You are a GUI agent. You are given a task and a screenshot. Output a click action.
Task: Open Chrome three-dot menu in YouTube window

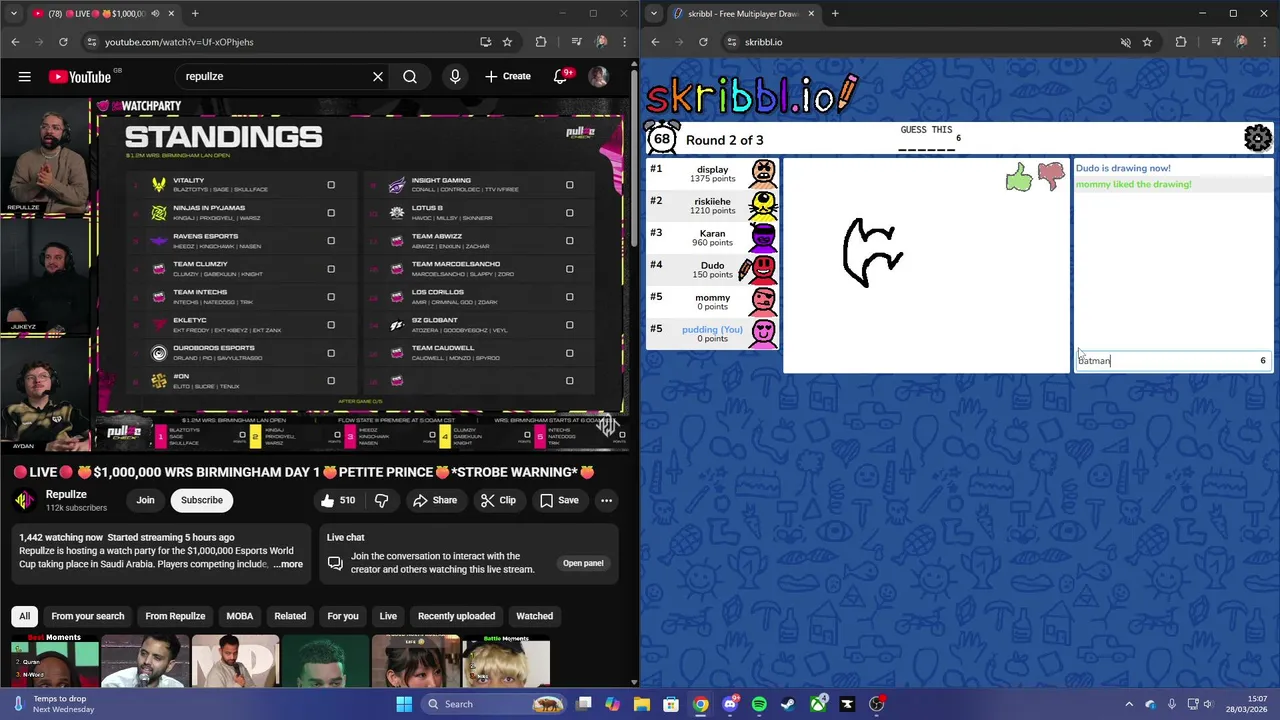tap(626, 42)
